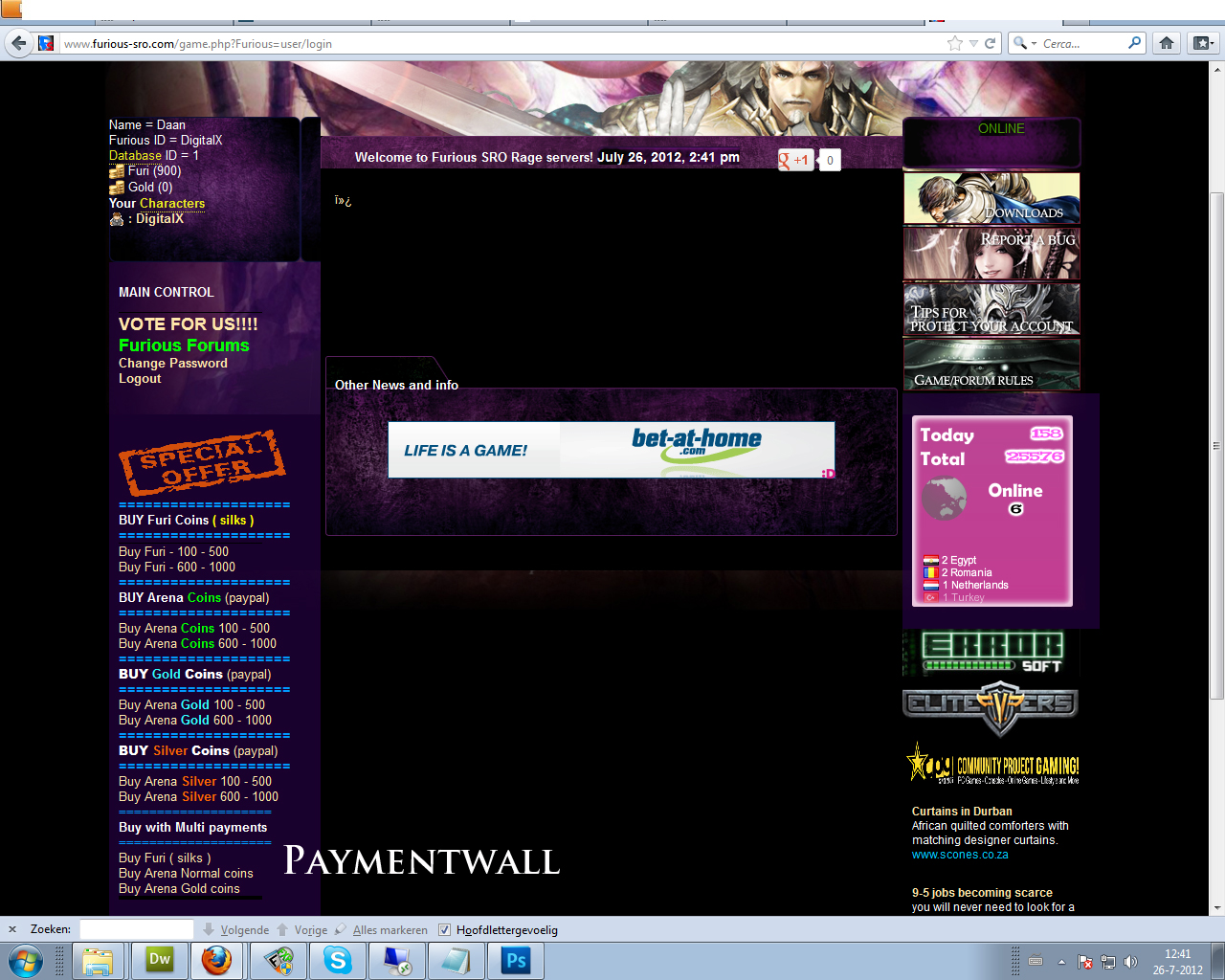
Task: Go to browser Home page icon
Action: point(1166,43)
